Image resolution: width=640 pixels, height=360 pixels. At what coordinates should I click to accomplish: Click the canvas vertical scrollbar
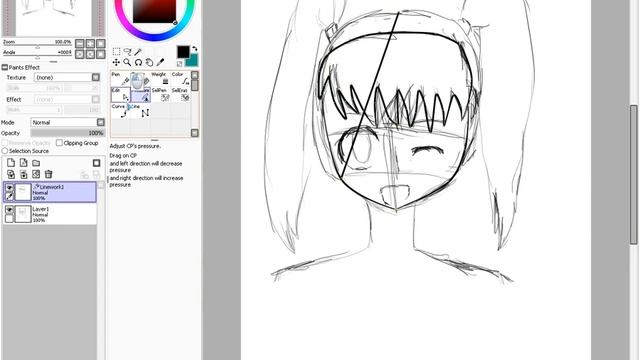point(633,176)
